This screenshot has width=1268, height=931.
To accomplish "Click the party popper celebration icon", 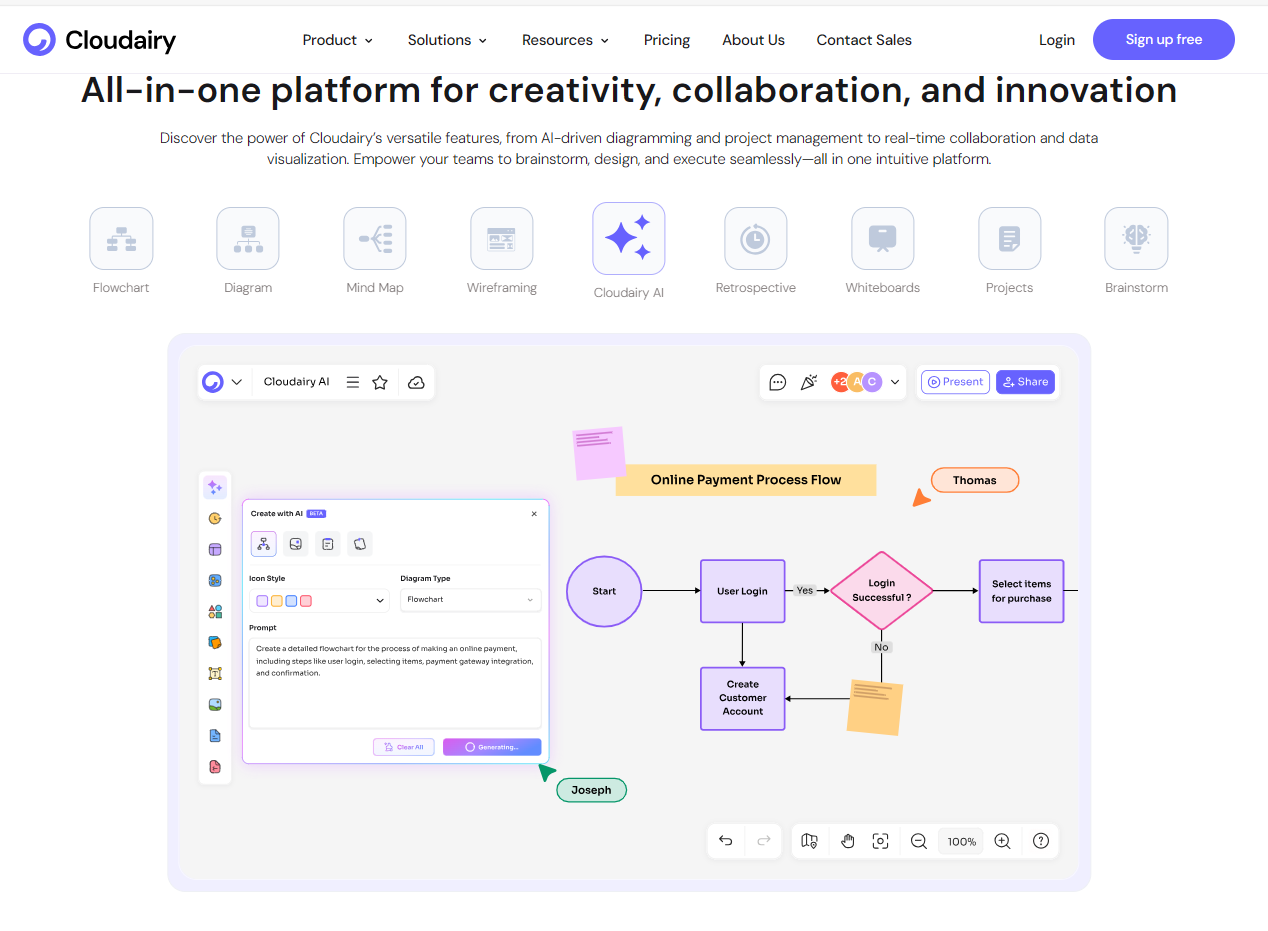I will [x=809, y=382].
